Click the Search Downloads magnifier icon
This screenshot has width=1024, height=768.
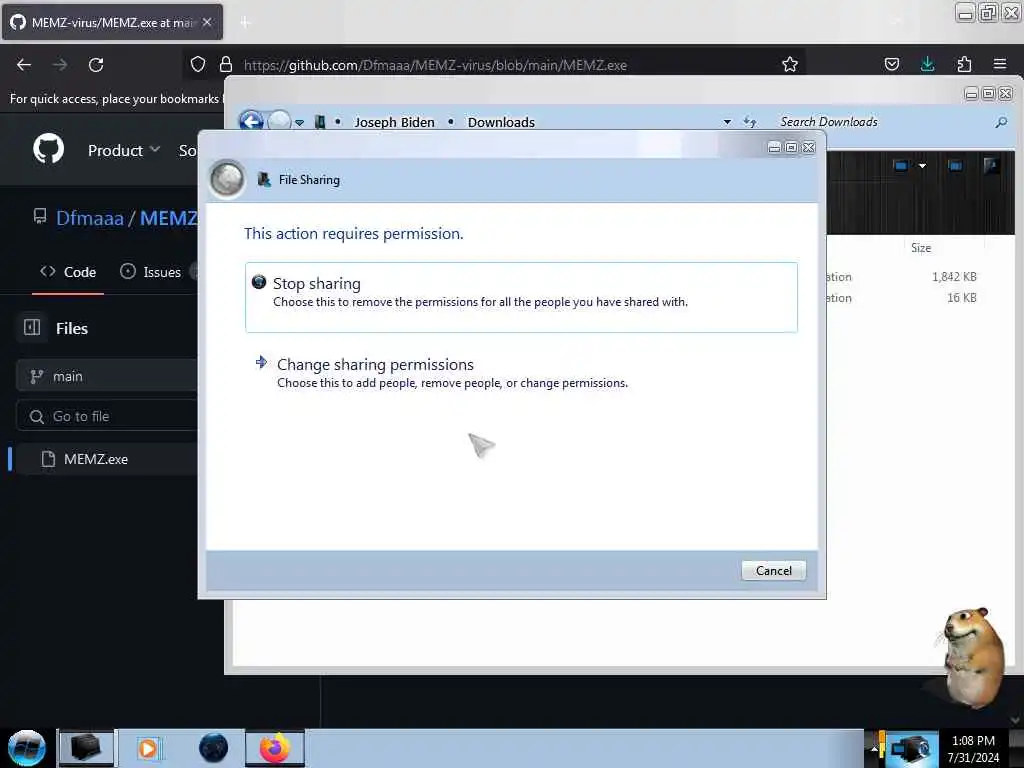tap(1001, 122)
